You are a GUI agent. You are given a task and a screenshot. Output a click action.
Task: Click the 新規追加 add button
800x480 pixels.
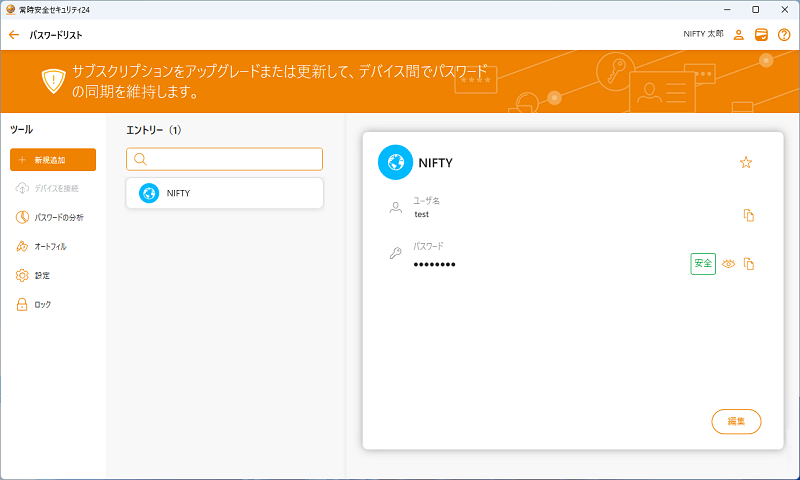[x=53, y=160]
